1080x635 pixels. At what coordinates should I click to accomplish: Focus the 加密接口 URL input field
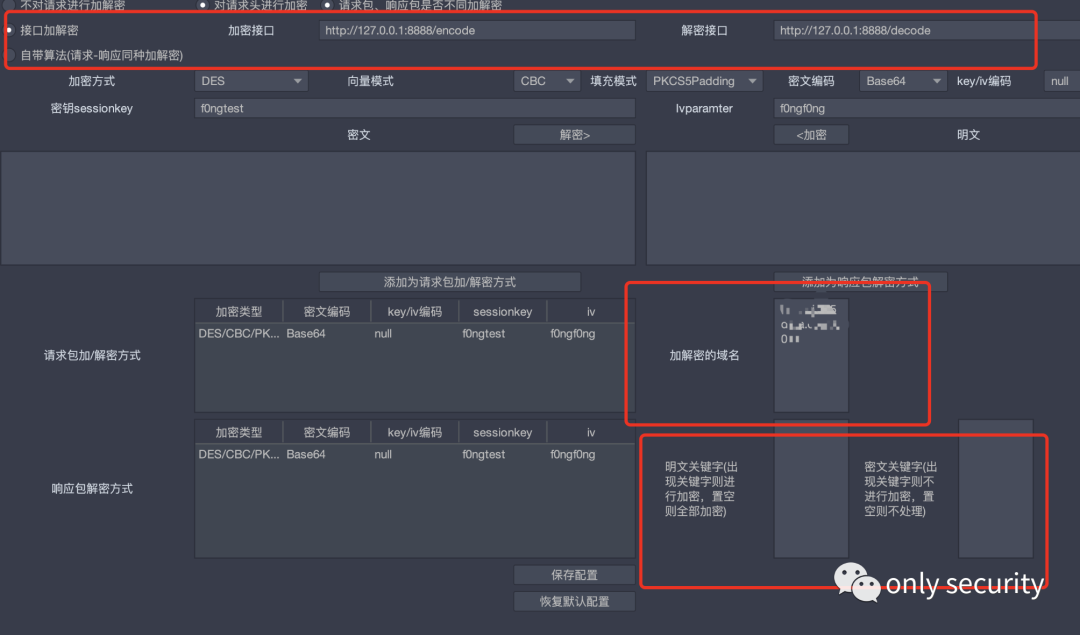(x=477, y=31)
